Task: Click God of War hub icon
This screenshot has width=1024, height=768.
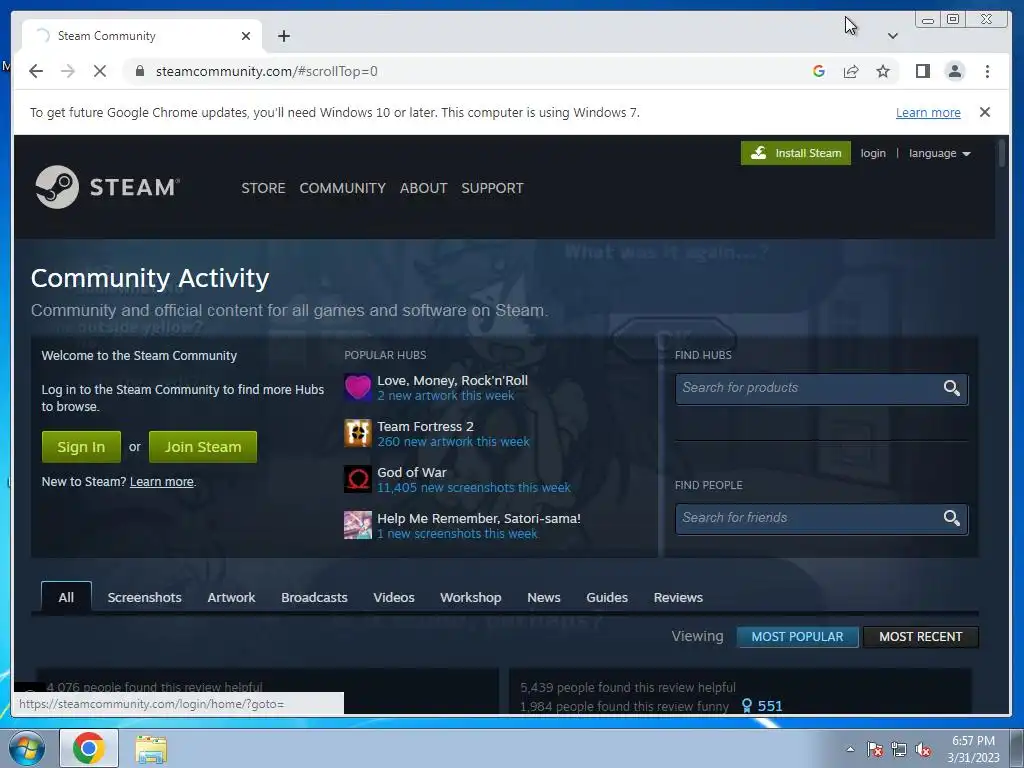Action: [x=358, y=479]
